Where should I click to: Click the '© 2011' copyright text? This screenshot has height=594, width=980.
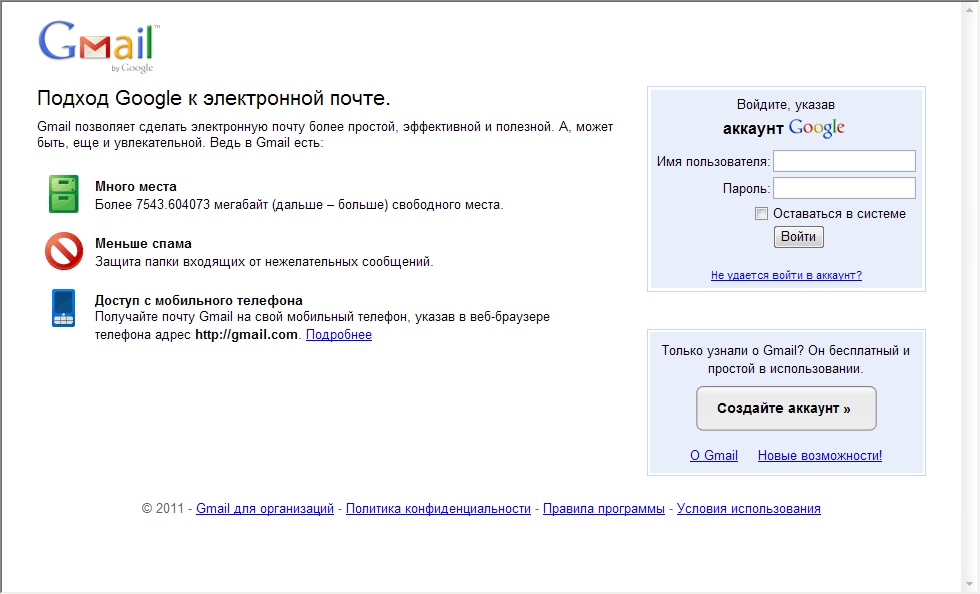pyautogui.click(x=162, y=509)
